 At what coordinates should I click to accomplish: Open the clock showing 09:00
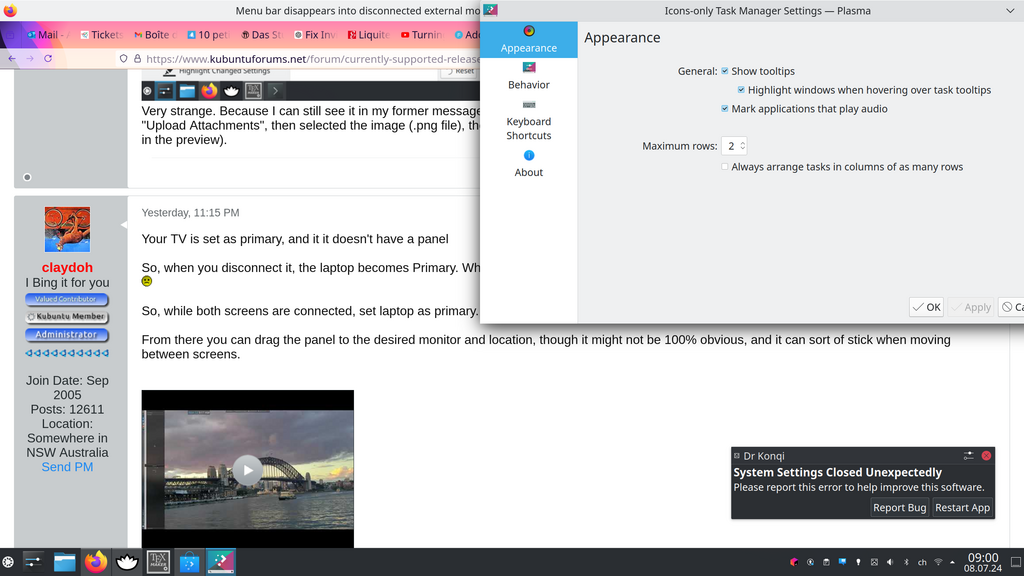[983, 562]
